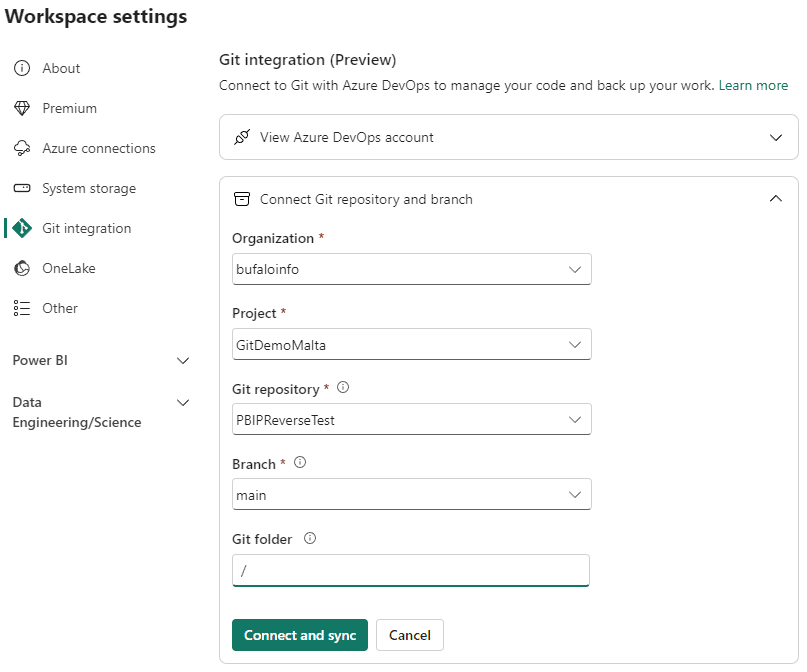
Task: Click the info icon next to Branch
Action: (300, 463)
